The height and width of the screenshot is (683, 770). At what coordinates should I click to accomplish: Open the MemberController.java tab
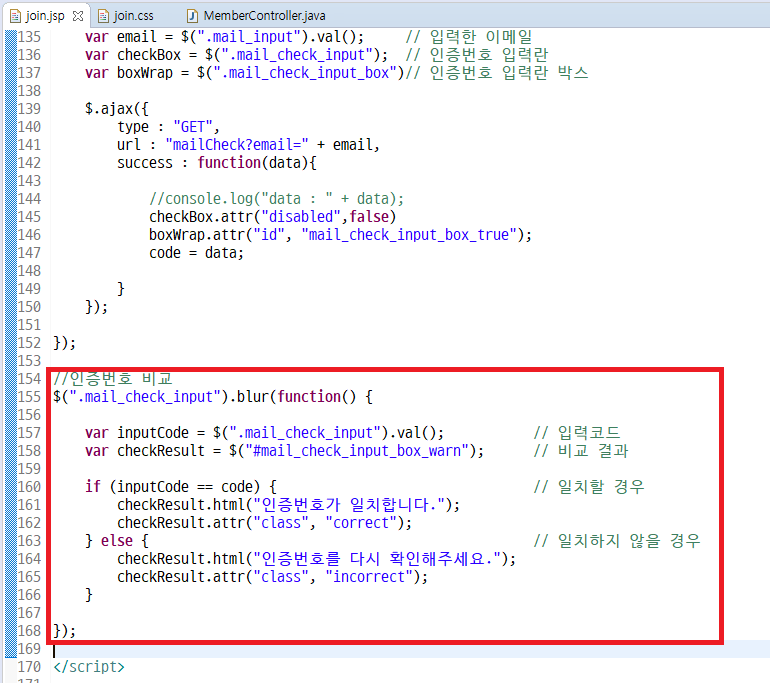click(x=256, y=16)
